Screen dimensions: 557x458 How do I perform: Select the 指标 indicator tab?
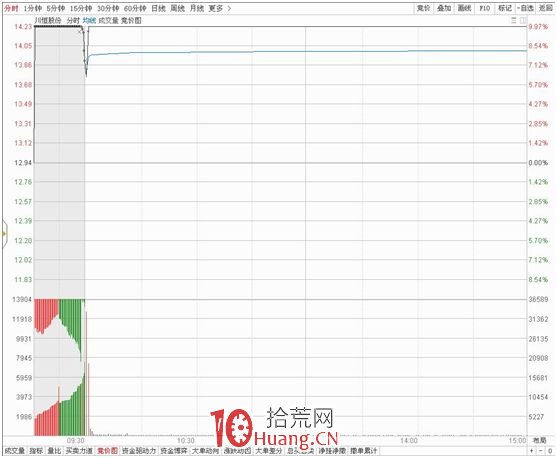point(36,451)
